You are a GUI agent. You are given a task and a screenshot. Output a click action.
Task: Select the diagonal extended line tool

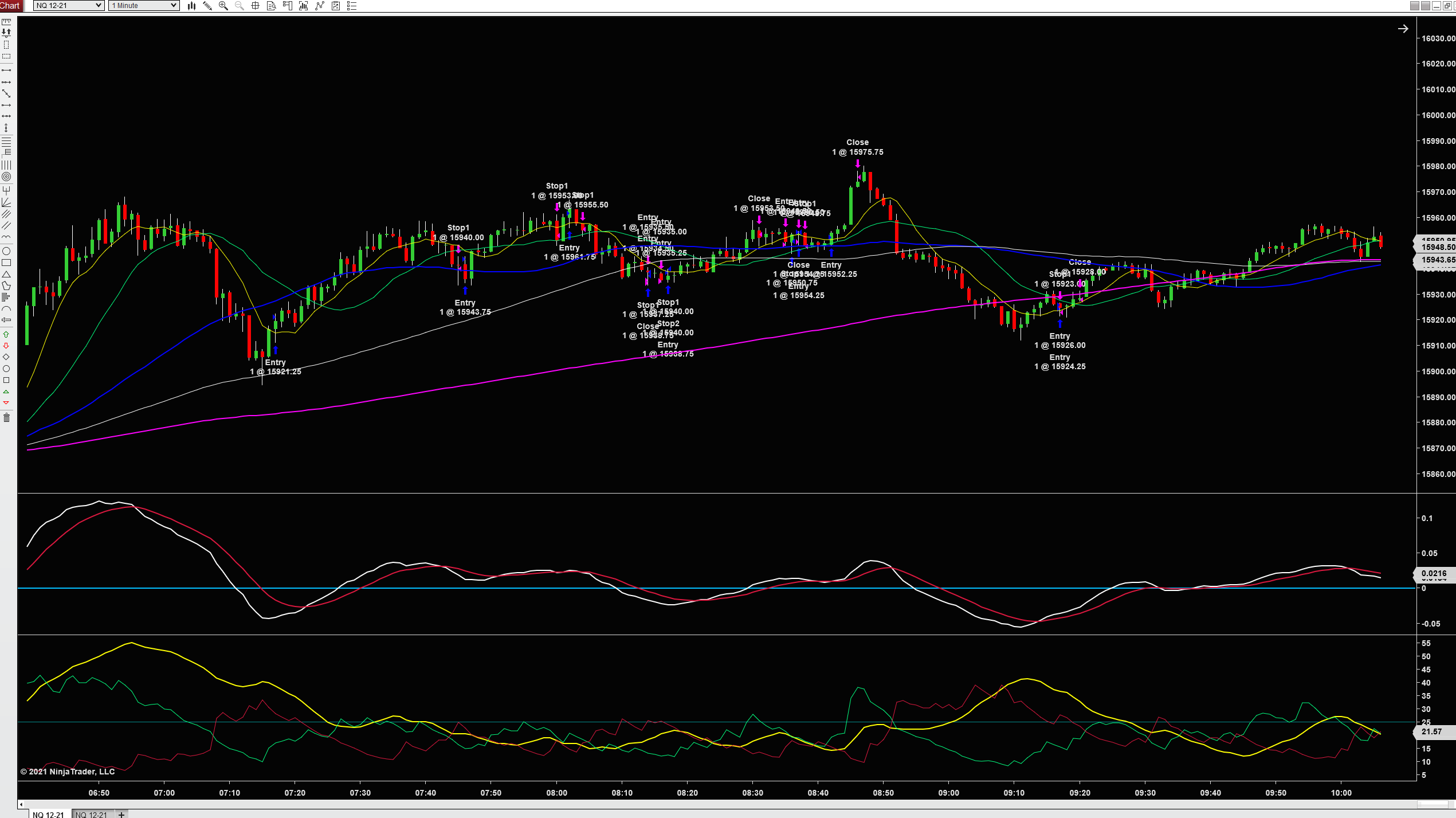click(x=6, y=93)
